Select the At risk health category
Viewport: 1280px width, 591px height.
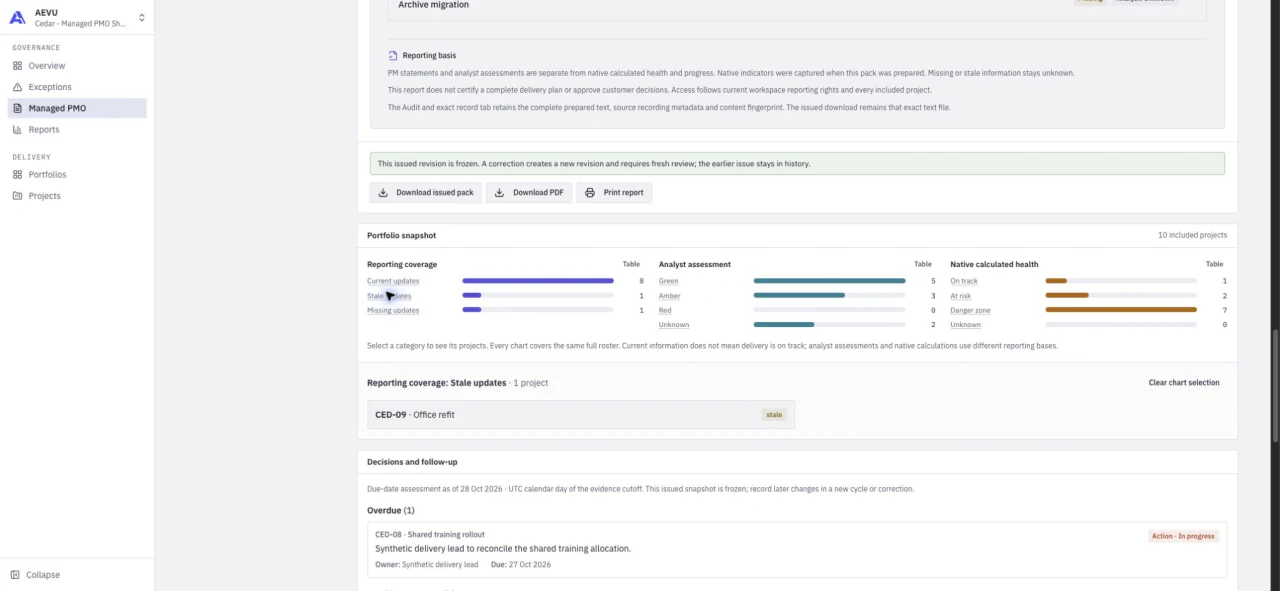(x=961, y=296)
